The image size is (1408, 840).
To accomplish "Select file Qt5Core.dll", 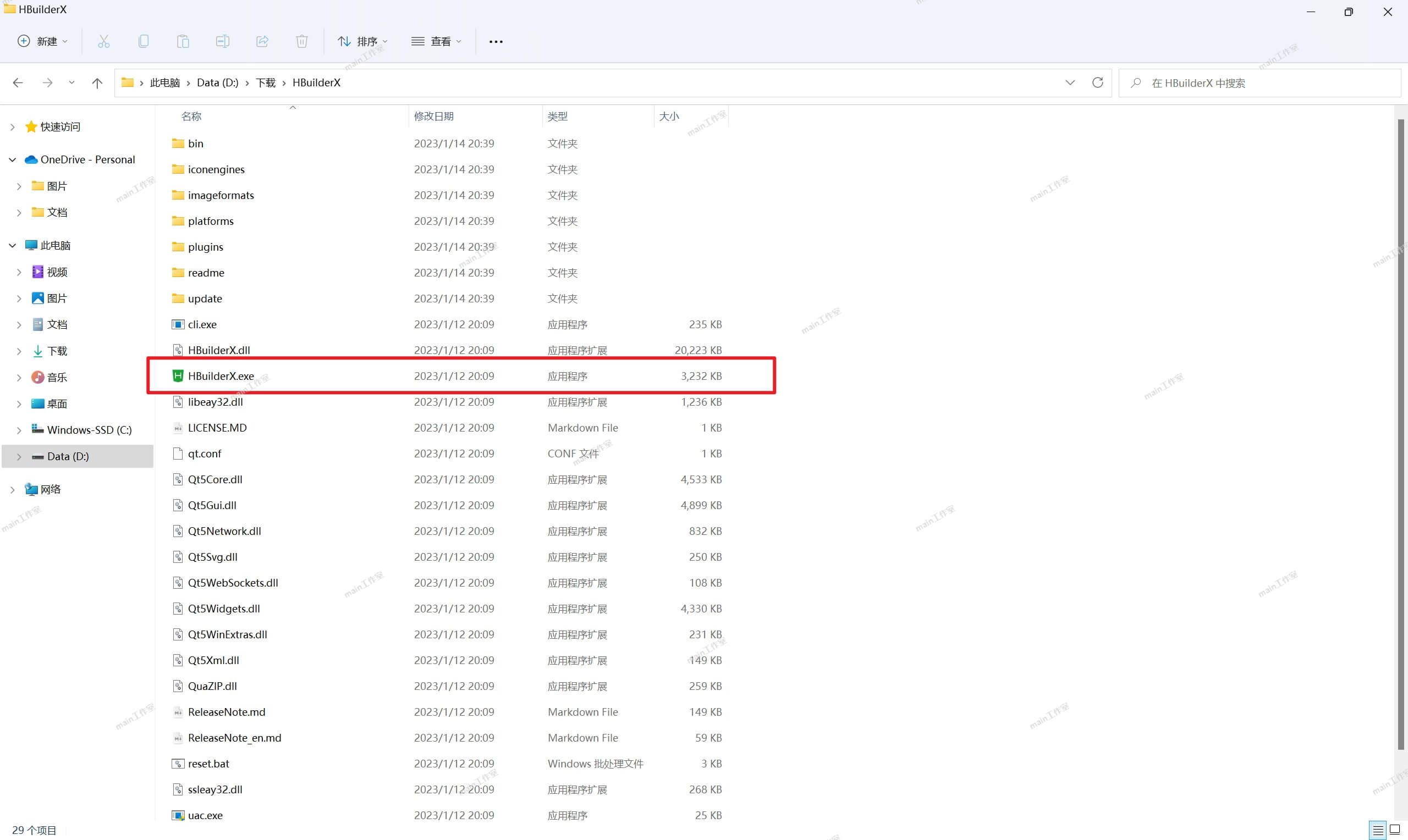I will coord(215,479).
